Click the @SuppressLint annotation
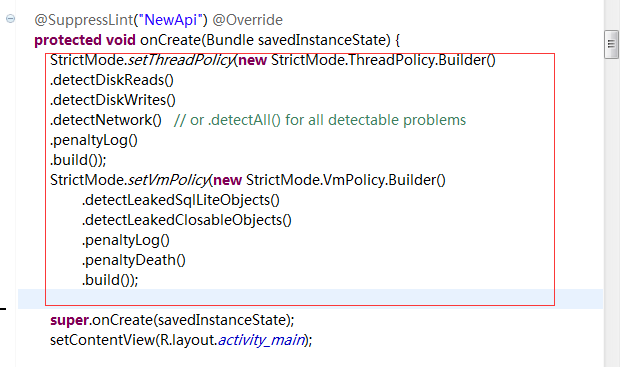Screen dimensions: 620x367 (x=84, y=20)
